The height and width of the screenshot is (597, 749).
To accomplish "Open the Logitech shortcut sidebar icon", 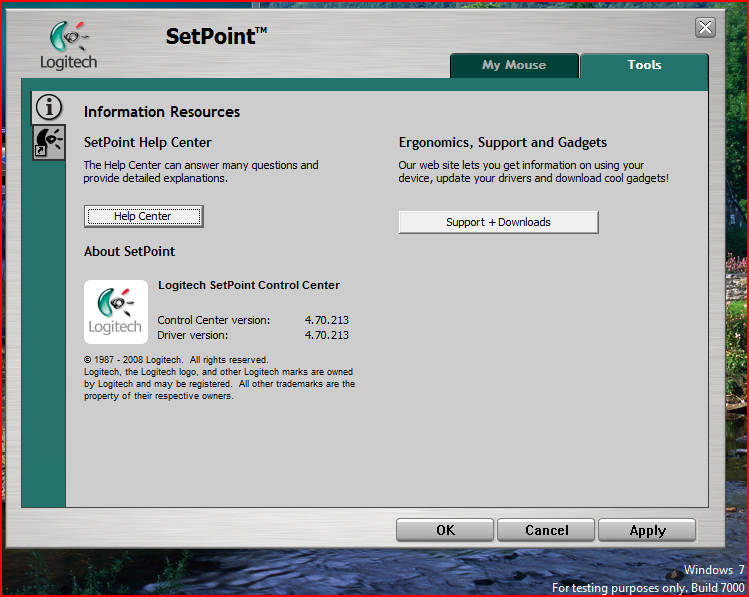I will coord(49,142).
